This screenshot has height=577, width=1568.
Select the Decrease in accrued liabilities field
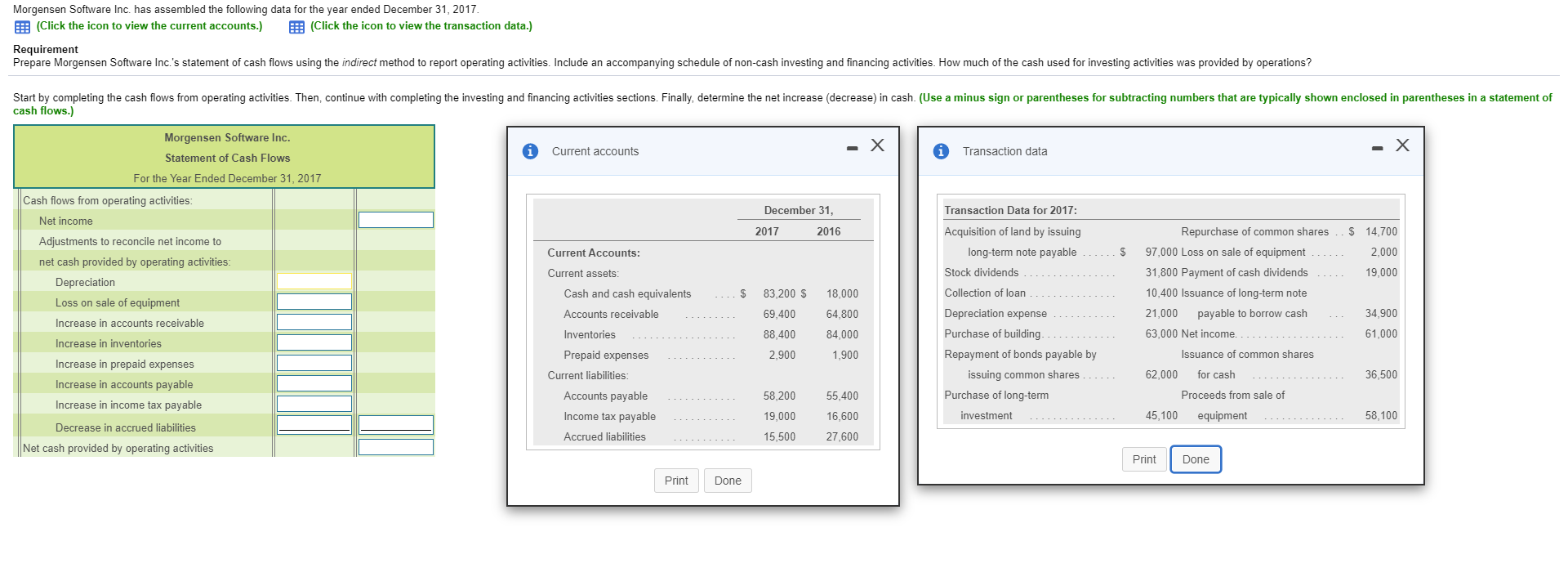point(314,425)
